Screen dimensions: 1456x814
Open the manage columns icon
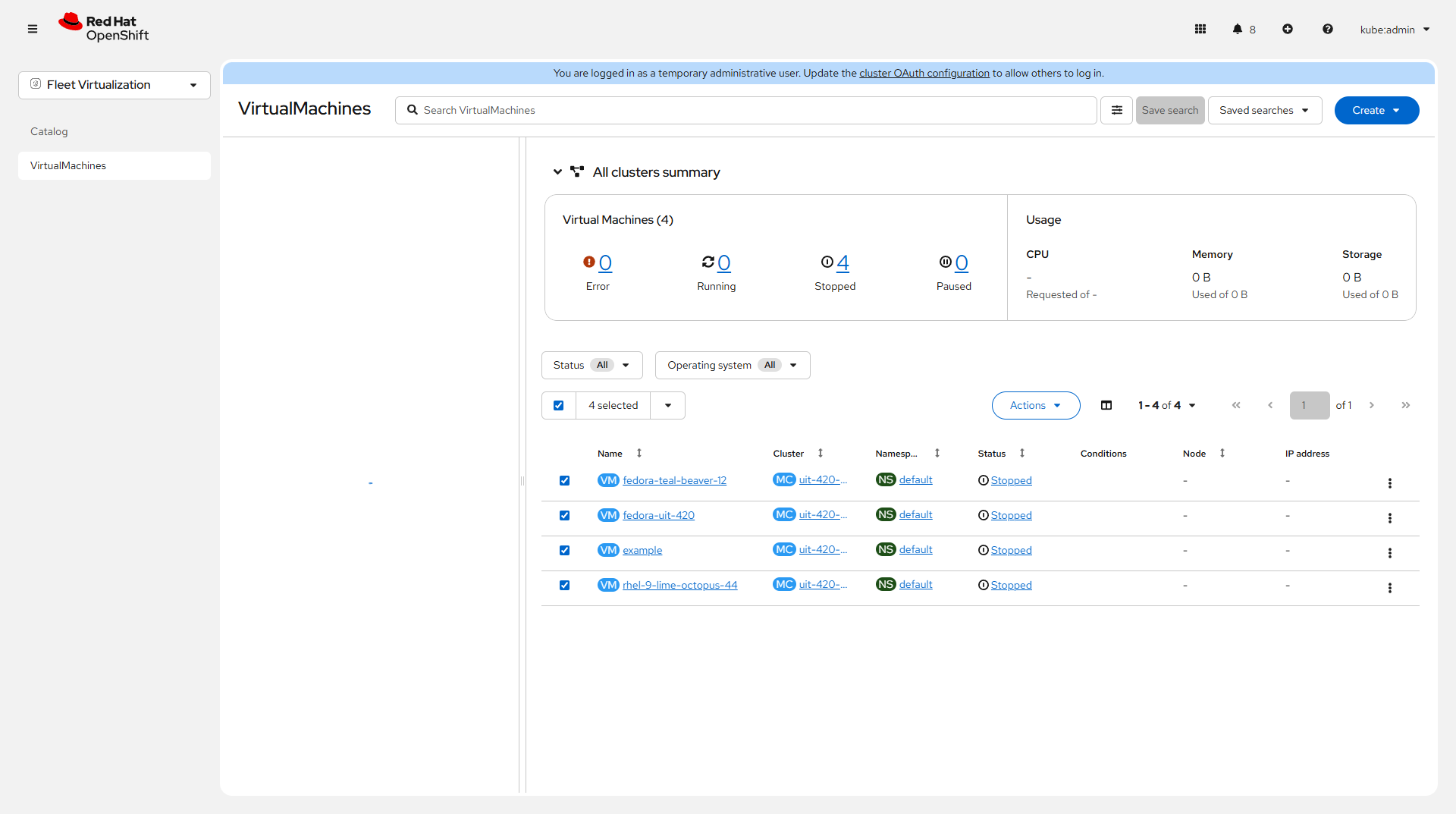tap(1106, 405)
